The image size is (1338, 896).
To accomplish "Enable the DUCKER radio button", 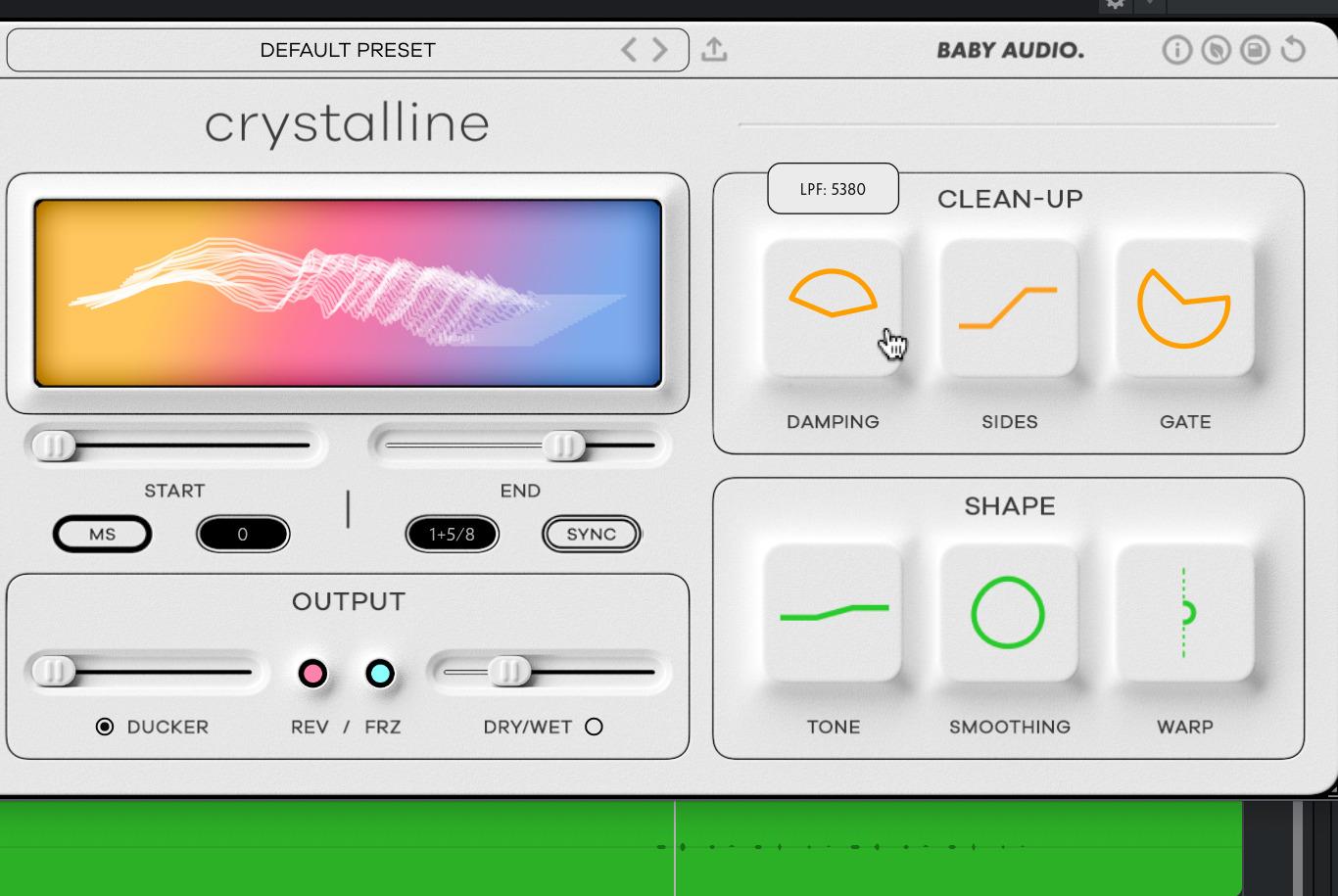I will [x=105, y=727].
